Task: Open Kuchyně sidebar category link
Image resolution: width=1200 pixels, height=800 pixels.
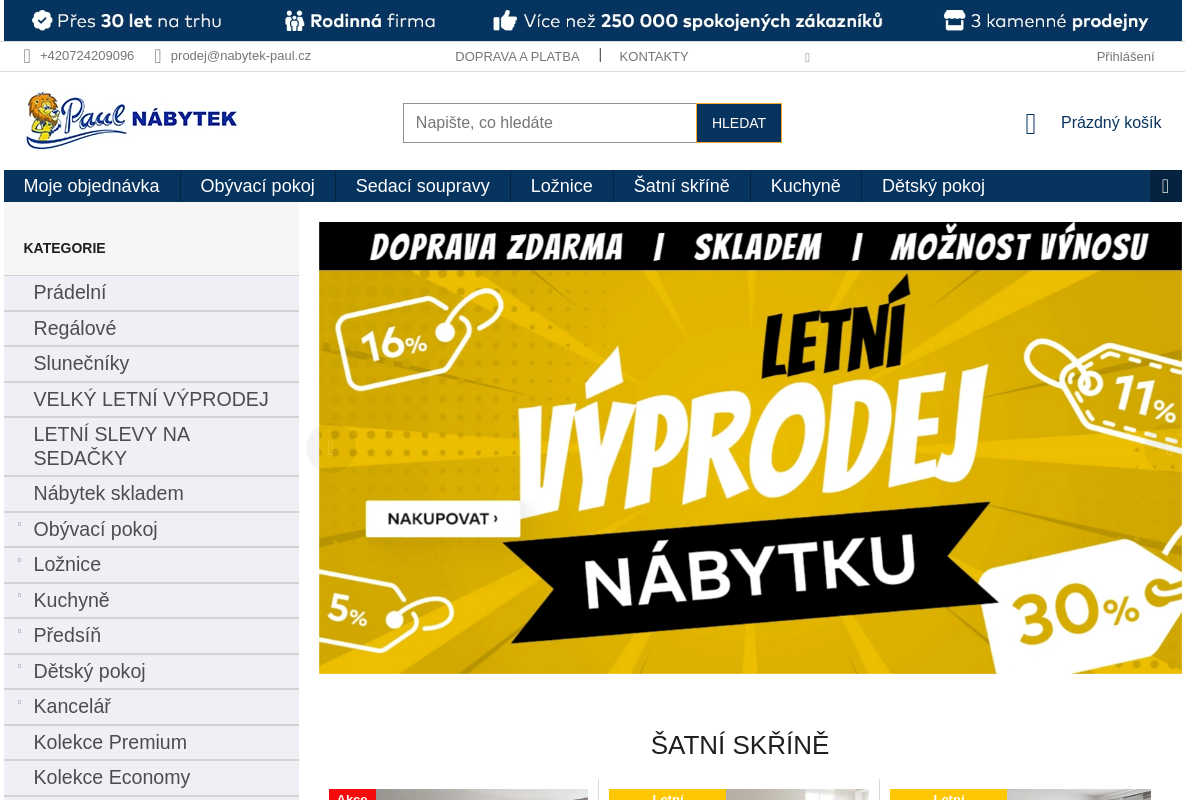Action: click(71, 601)
